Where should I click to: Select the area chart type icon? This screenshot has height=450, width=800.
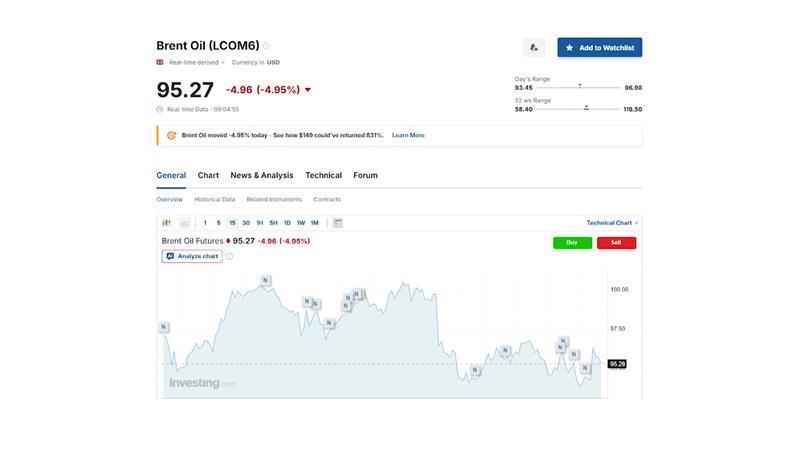pos(185,223)
